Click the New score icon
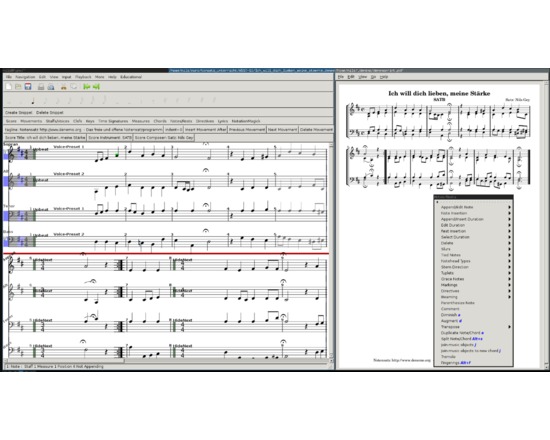The width and height of the screenshot is (550, 440). (x=9, y=87)
